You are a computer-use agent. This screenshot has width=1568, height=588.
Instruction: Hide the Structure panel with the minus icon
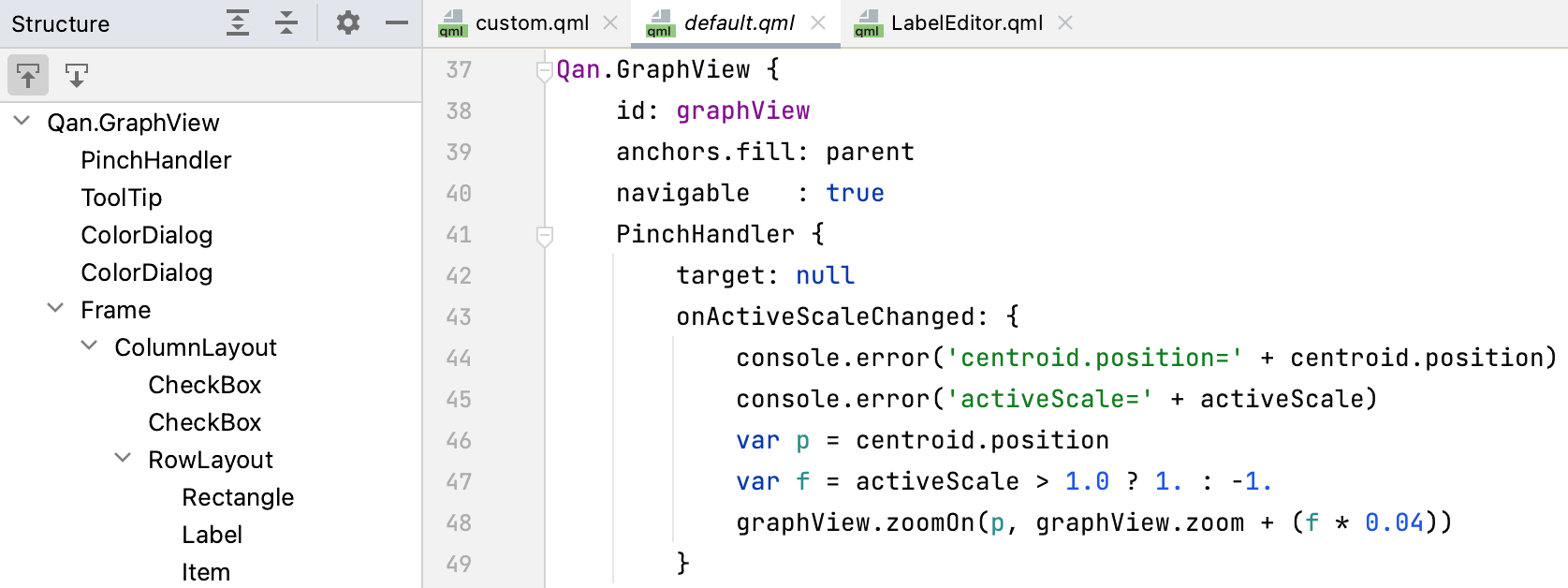[397, 23]
